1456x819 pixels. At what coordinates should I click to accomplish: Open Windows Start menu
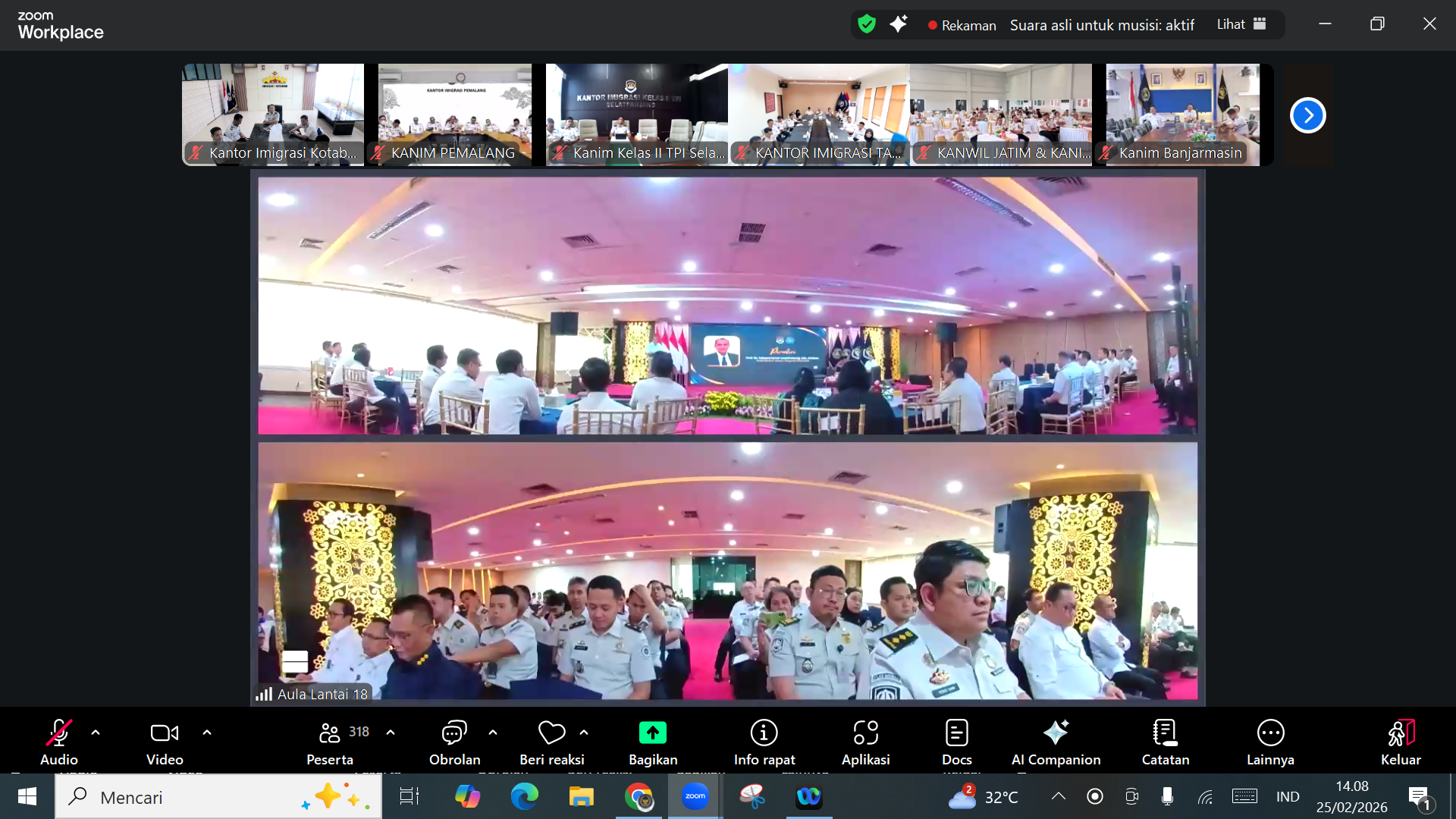[x=27, y=796]
